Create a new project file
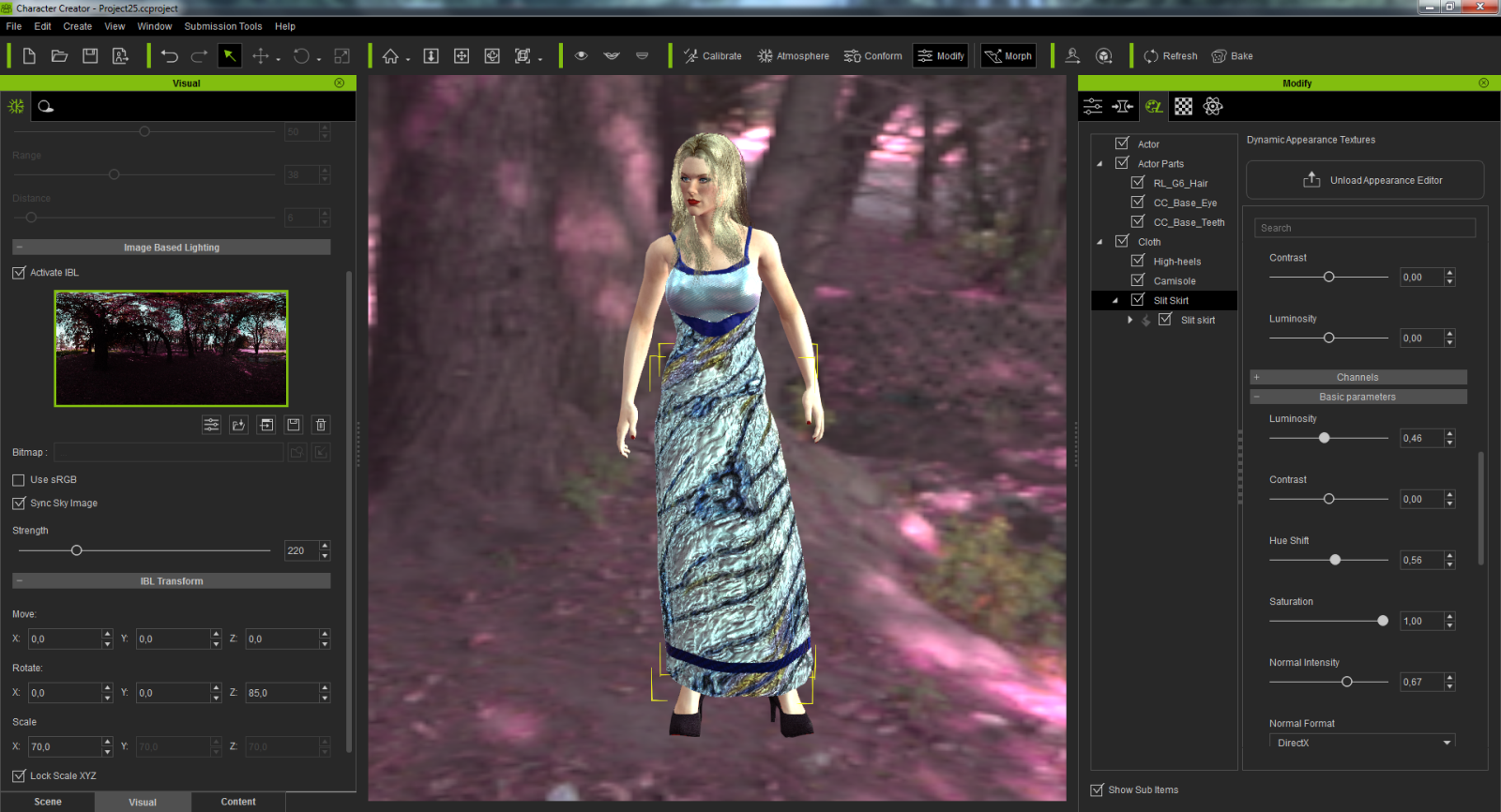 click(29, 56)
